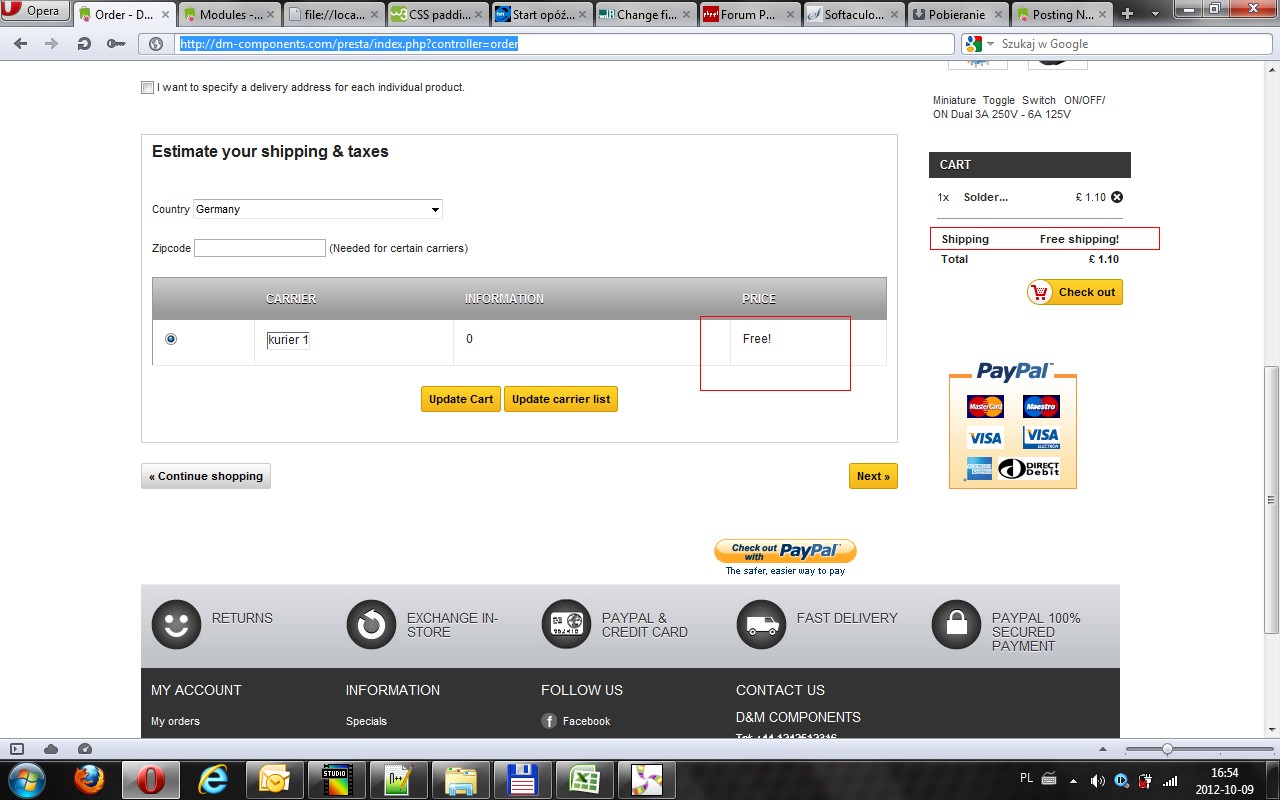Image resolution: width=1280 pixels, height=800 pixels.
Task: Click the site info globe badge
Action: click(x=155, y=44)
